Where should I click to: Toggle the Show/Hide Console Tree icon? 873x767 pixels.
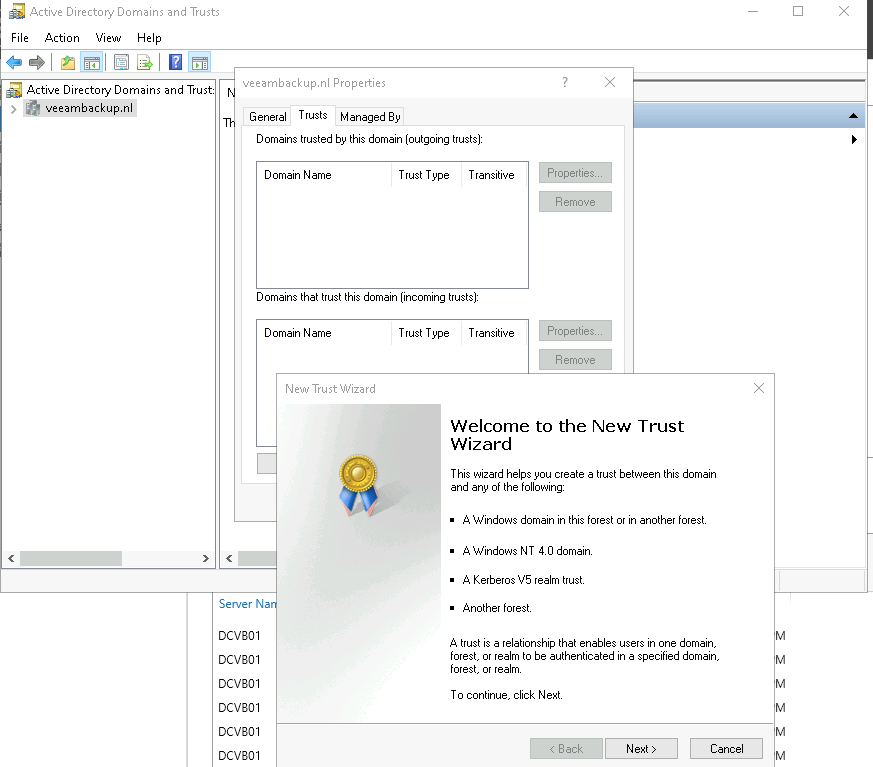click(x=92, y=63)
